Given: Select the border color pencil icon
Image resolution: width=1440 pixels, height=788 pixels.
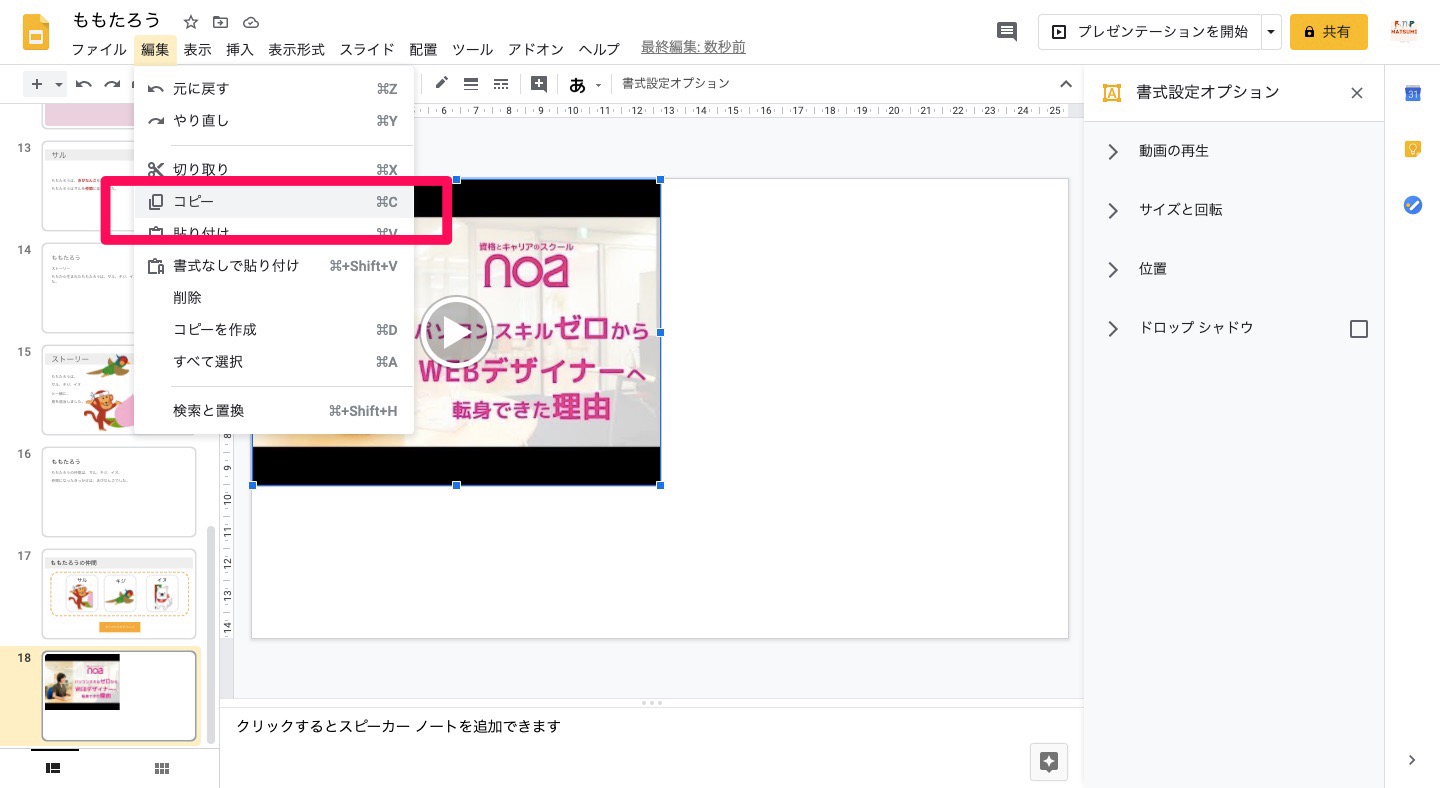Looking at the screenshot, I should click(x=441, y=84).
